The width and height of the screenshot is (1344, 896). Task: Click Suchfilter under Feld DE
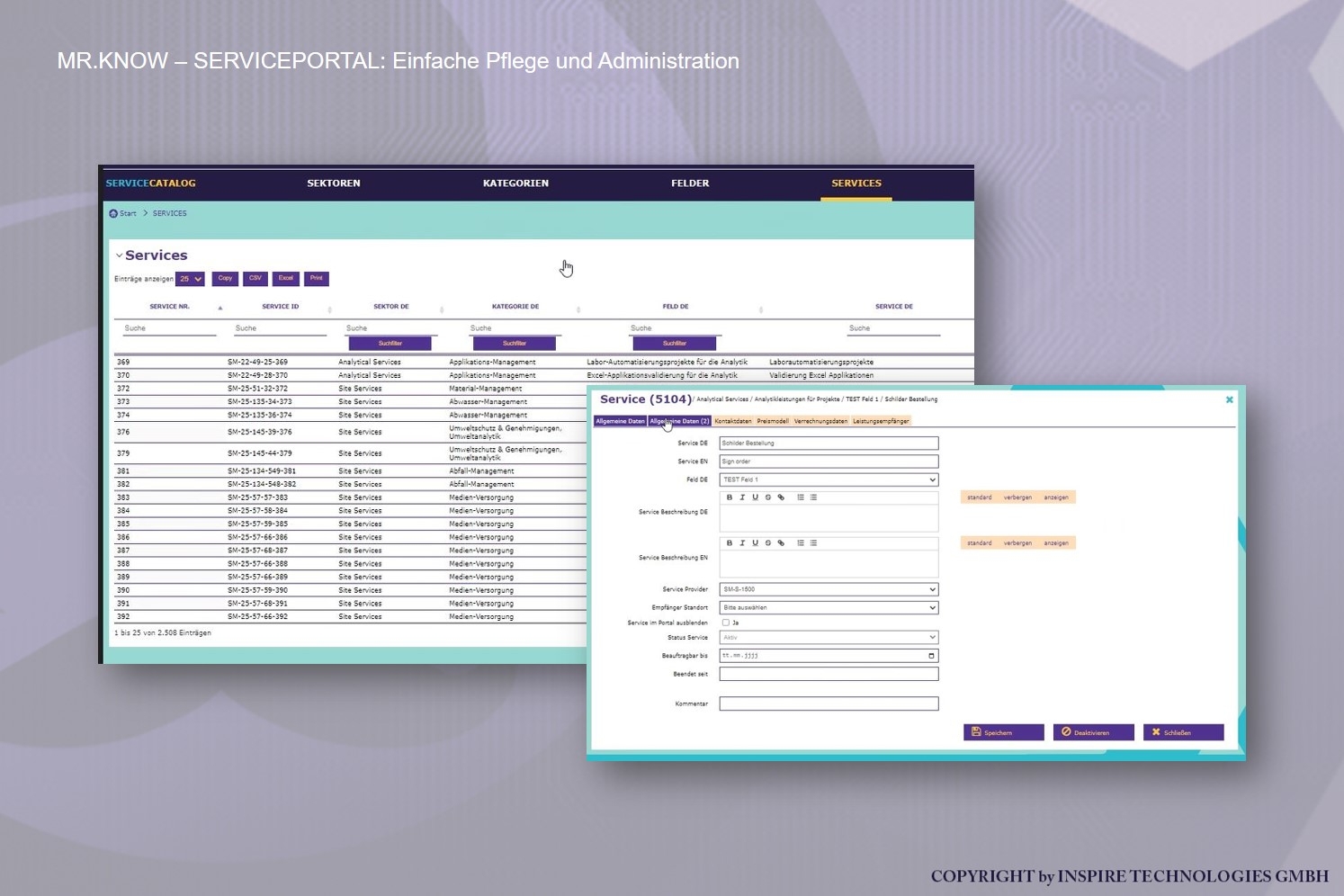pyautogui.click(x=675, y=344)
